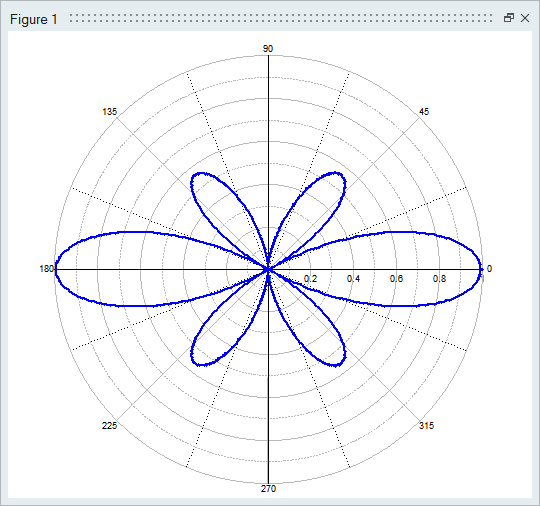
Task: Click the 270 degree angle label
Action: click(x=268, y=488)
